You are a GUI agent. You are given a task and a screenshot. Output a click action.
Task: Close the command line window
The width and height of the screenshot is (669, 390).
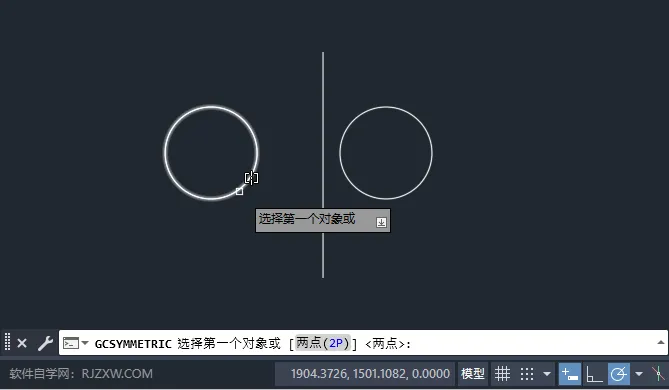click(x=22, y=343)
